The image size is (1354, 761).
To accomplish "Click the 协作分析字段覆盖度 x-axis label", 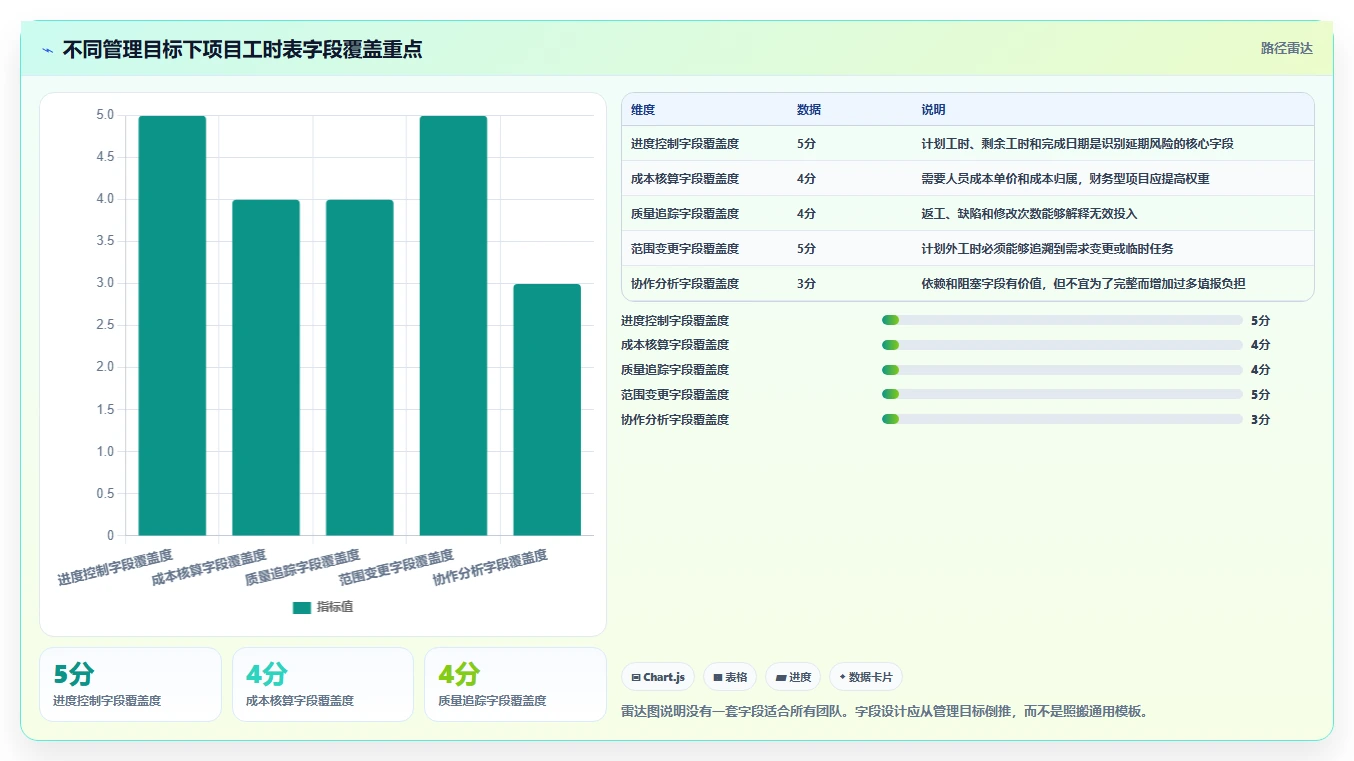I will (x=490, y=569).
